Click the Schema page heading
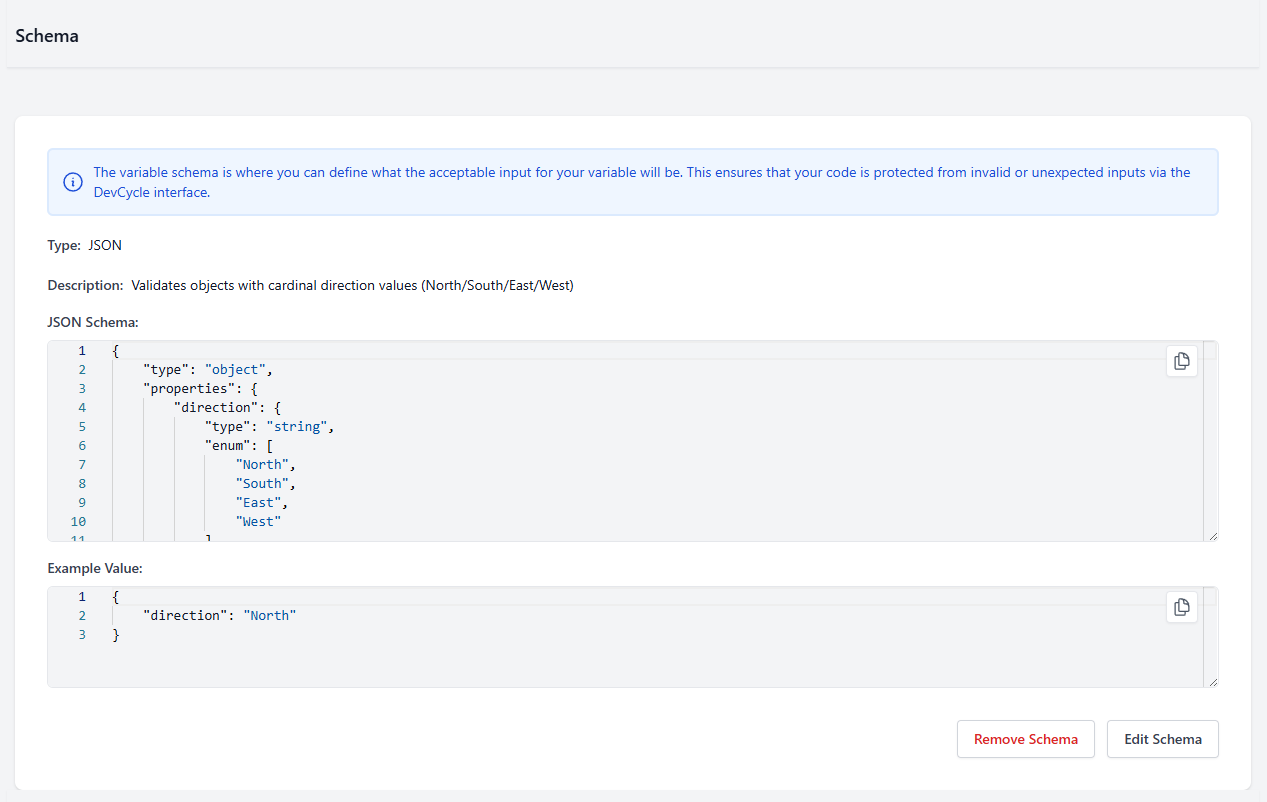1267x802 pixels. [x=47, y=35]
